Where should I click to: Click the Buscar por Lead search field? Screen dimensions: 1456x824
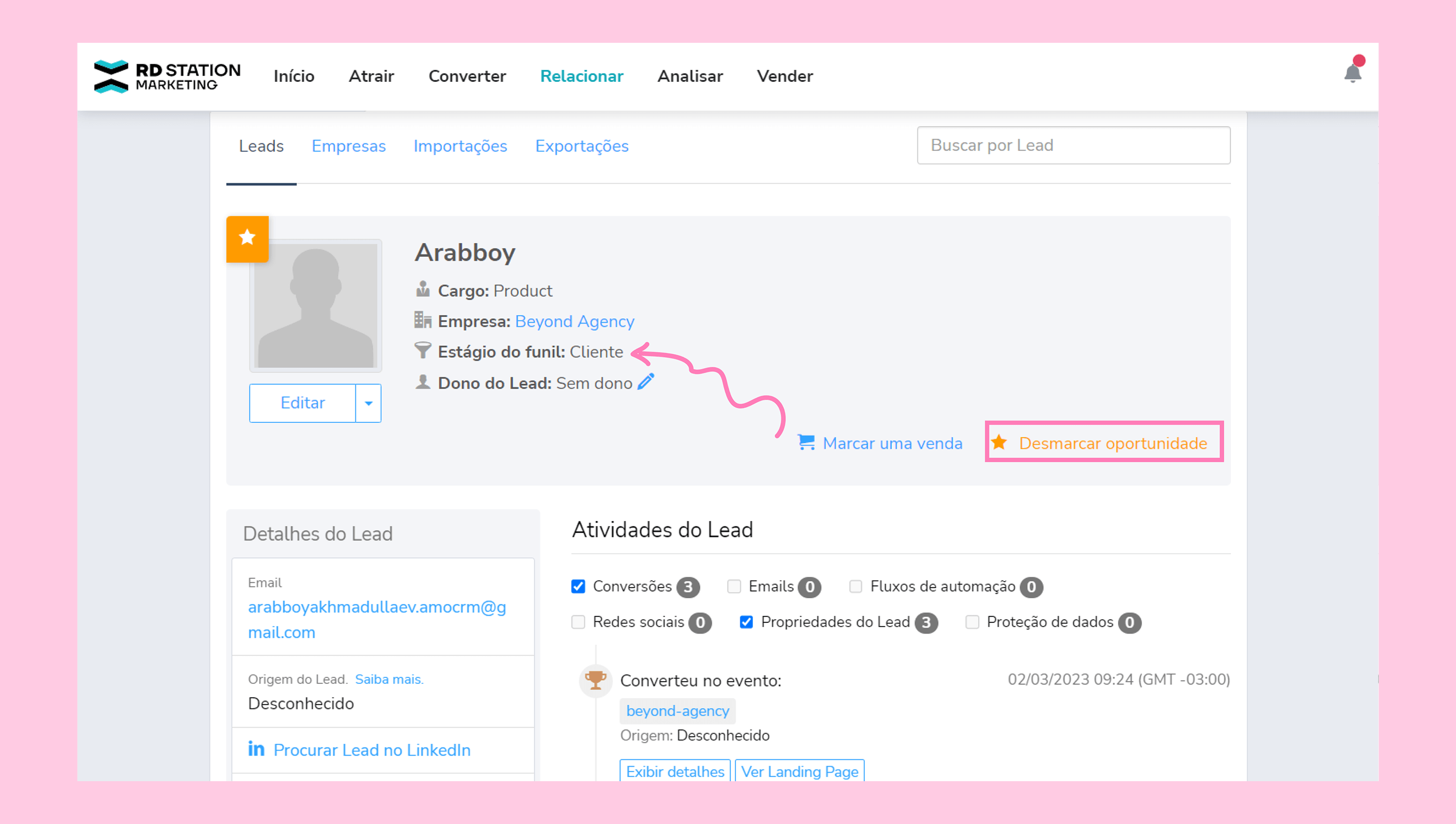click(1073, 146)
